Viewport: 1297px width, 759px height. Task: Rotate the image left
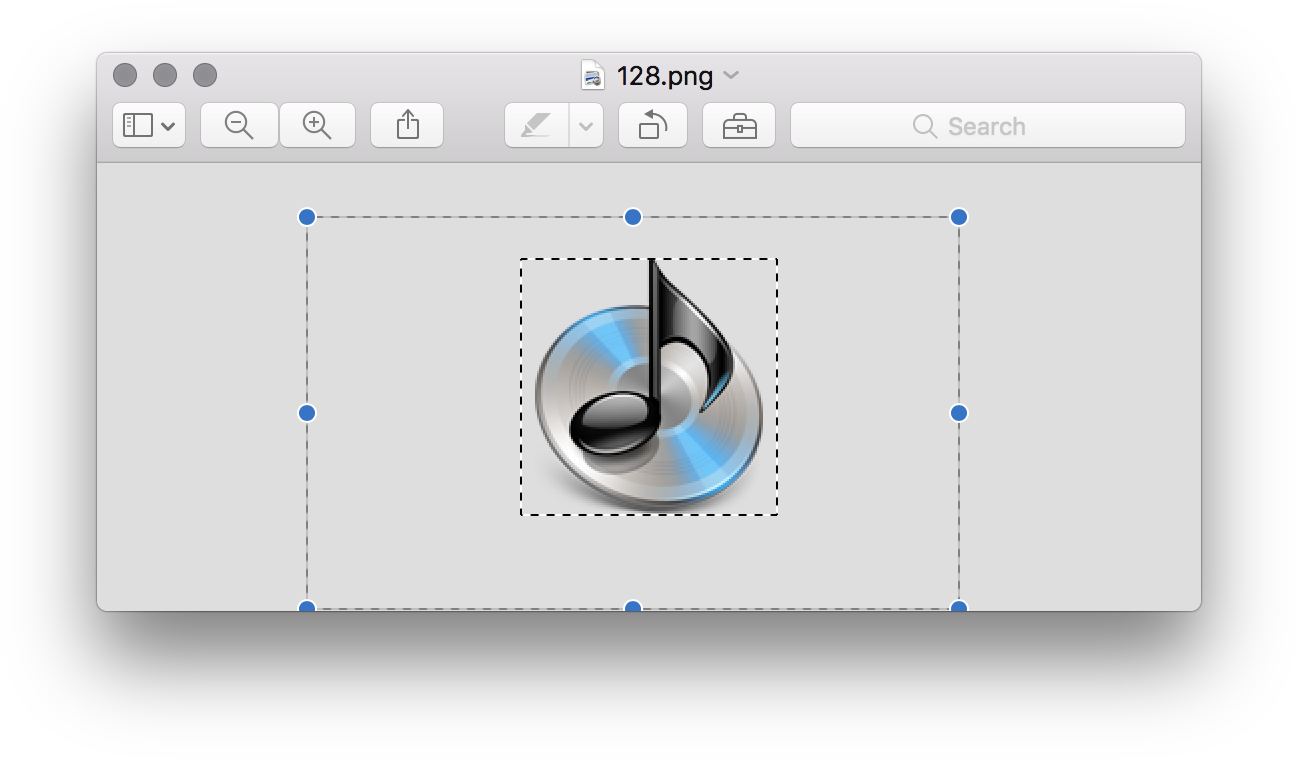pyautogui.click(x=653, y=126)
